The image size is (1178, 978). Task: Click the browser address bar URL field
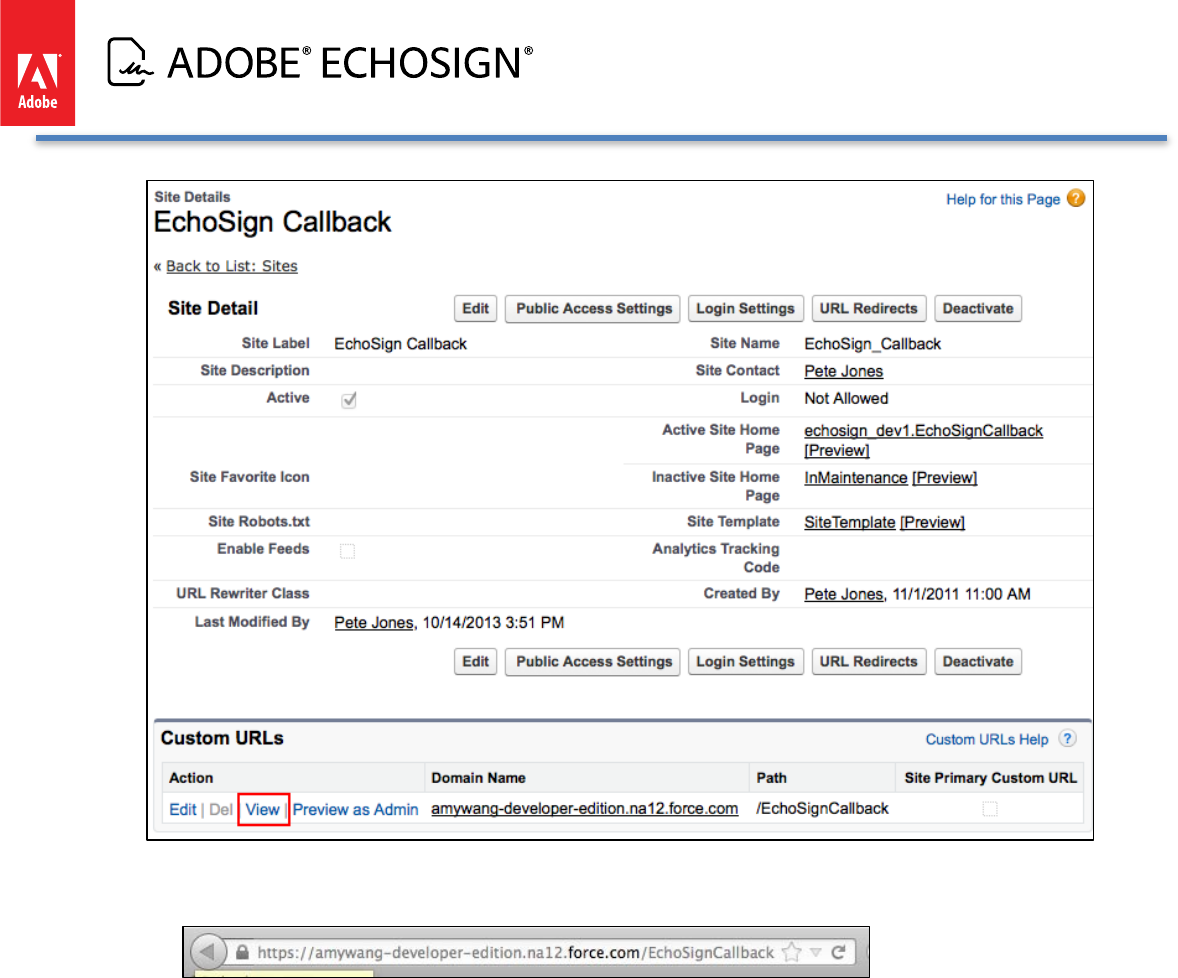515,952
